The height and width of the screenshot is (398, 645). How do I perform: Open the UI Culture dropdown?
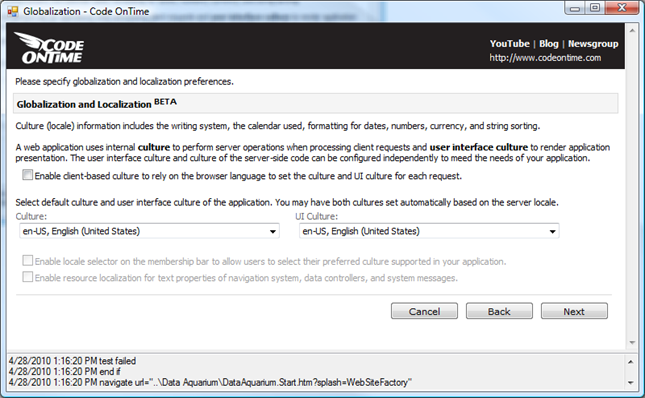[429, 231]
